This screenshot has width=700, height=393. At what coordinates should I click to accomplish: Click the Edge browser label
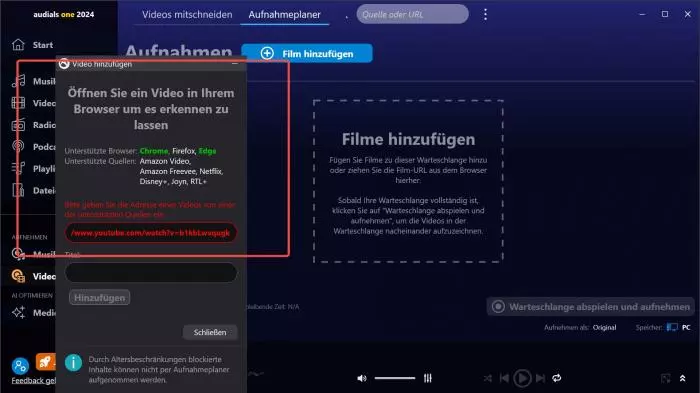[207, 151]
